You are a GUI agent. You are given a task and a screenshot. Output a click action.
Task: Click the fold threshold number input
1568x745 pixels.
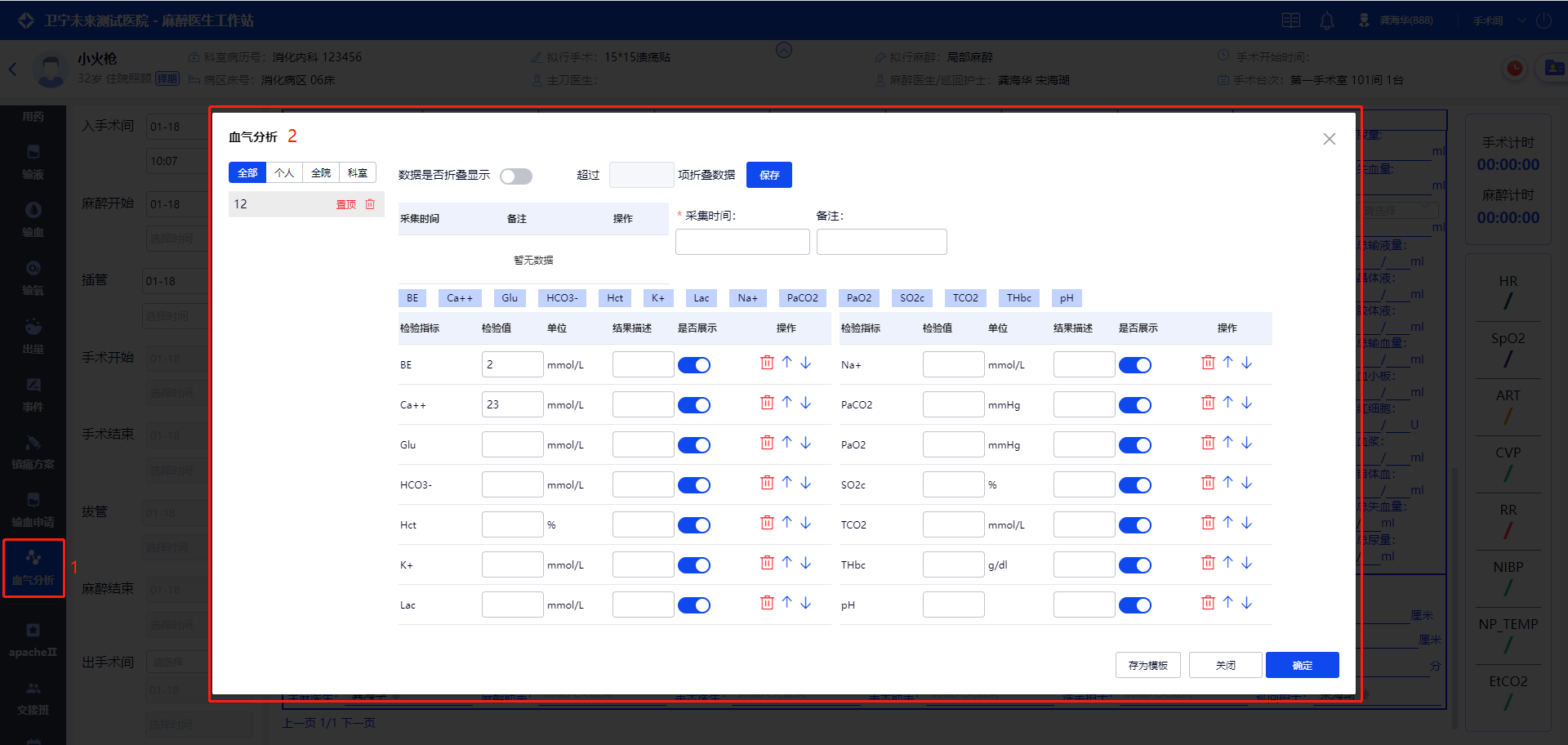point(642,175)
